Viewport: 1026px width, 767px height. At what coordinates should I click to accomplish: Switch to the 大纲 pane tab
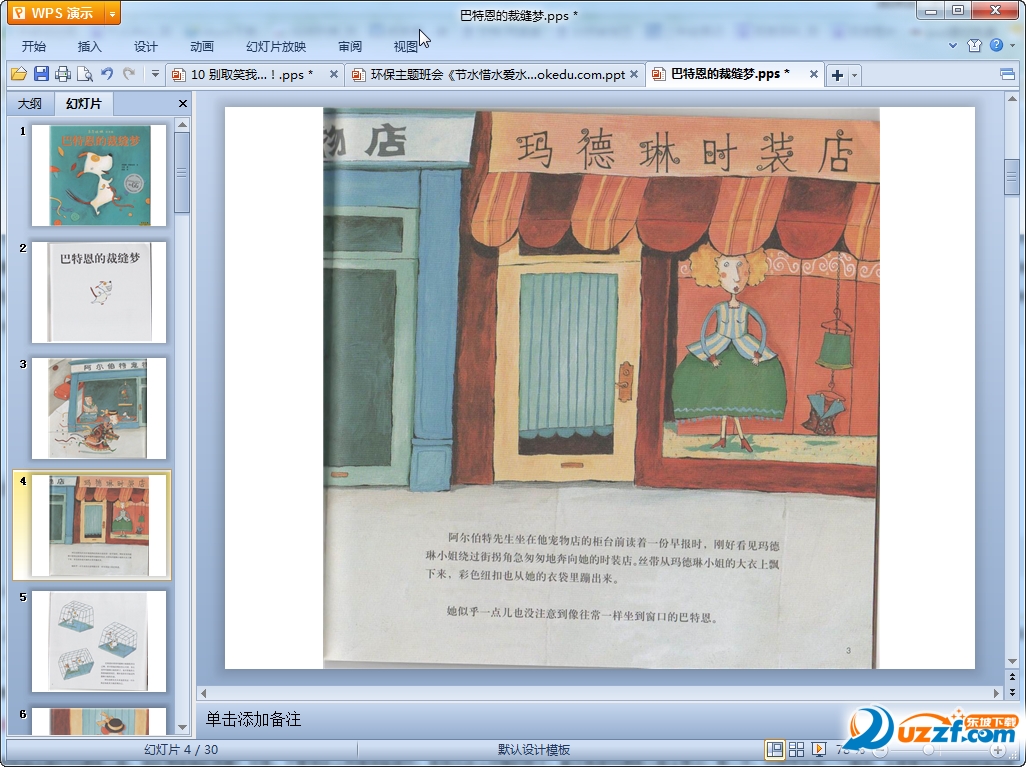click(x=30, y=103)
